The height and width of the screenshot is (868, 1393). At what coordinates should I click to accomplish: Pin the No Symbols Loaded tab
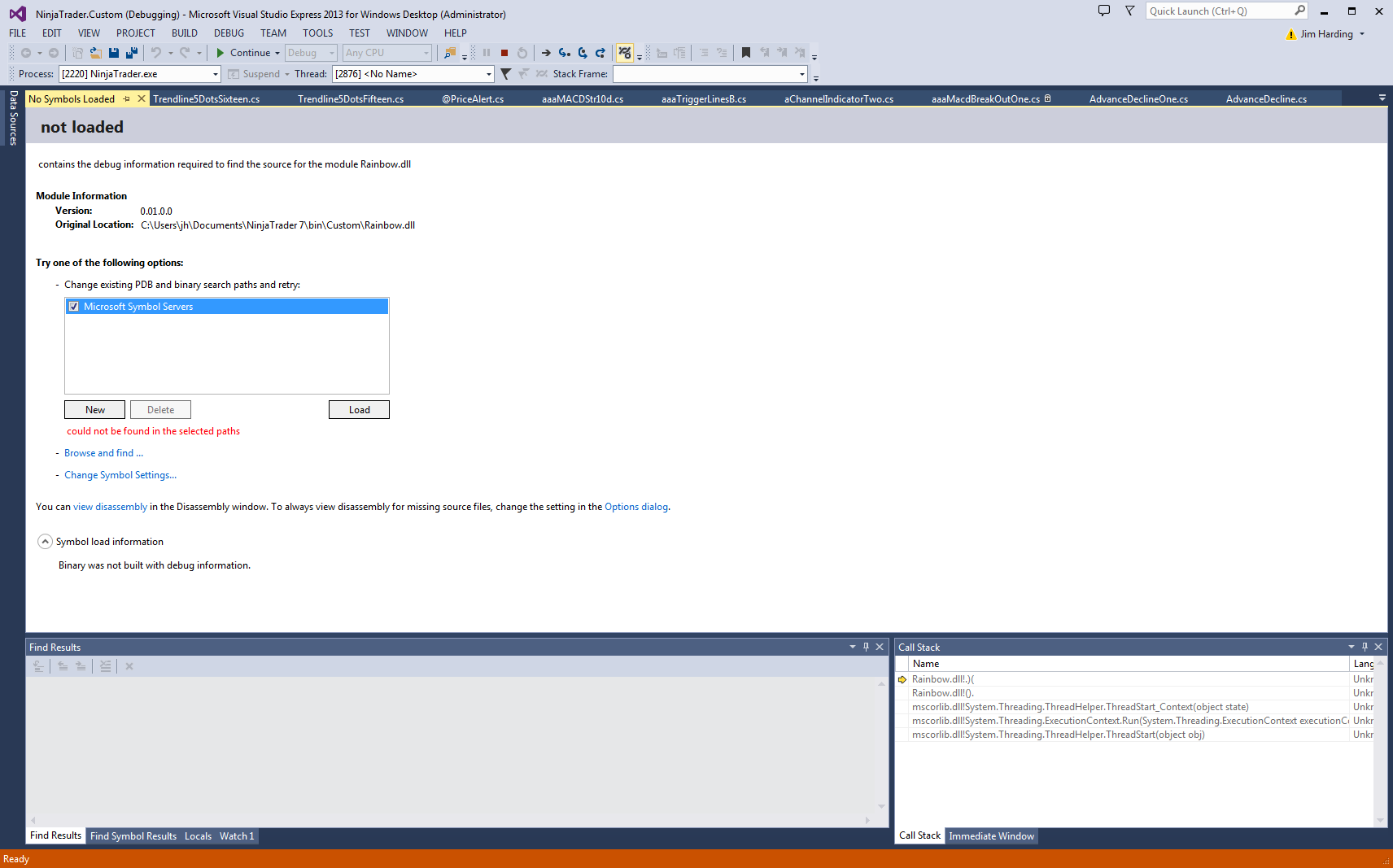click(x=126, y=99)
